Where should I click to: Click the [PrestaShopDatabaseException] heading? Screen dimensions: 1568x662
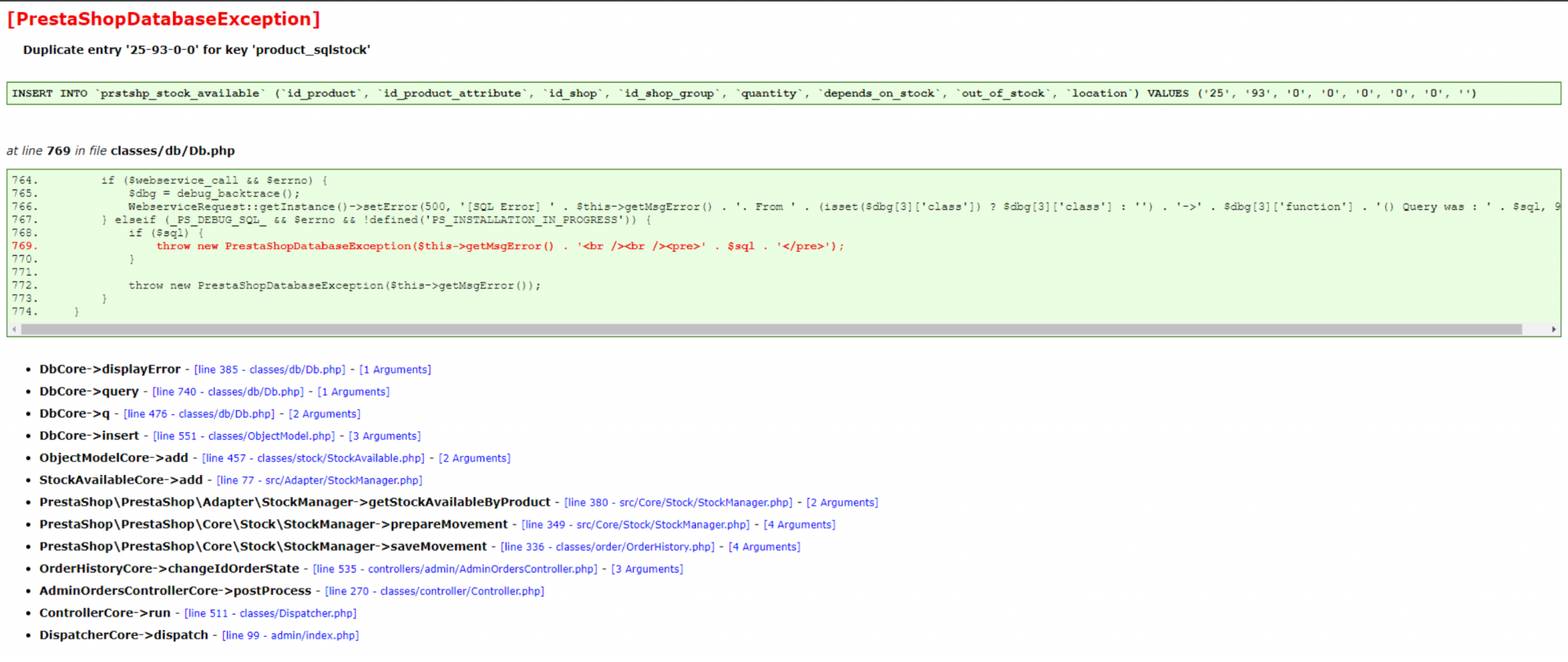163,19
